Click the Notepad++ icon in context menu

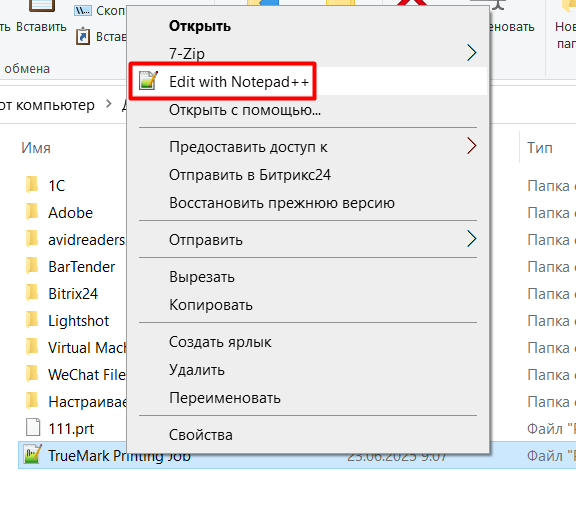148,80
